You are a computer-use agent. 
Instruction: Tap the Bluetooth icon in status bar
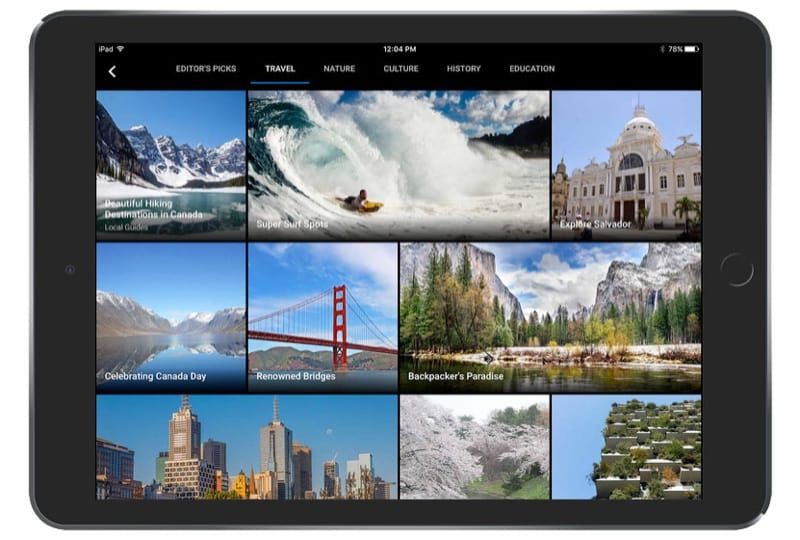pos(662,48)
